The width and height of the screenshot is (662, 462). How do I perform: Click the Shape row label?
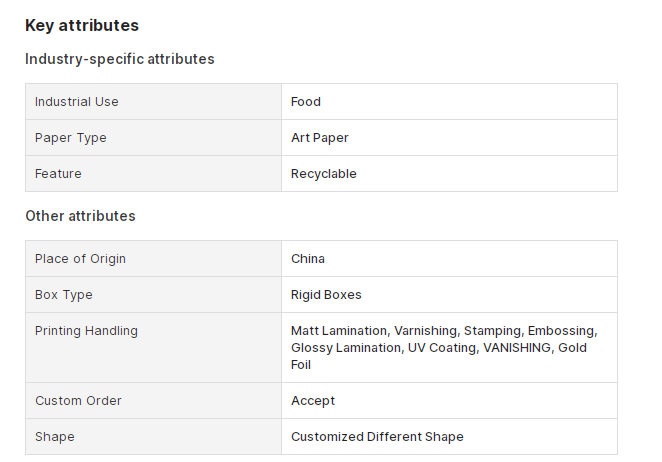pos(55,437)
